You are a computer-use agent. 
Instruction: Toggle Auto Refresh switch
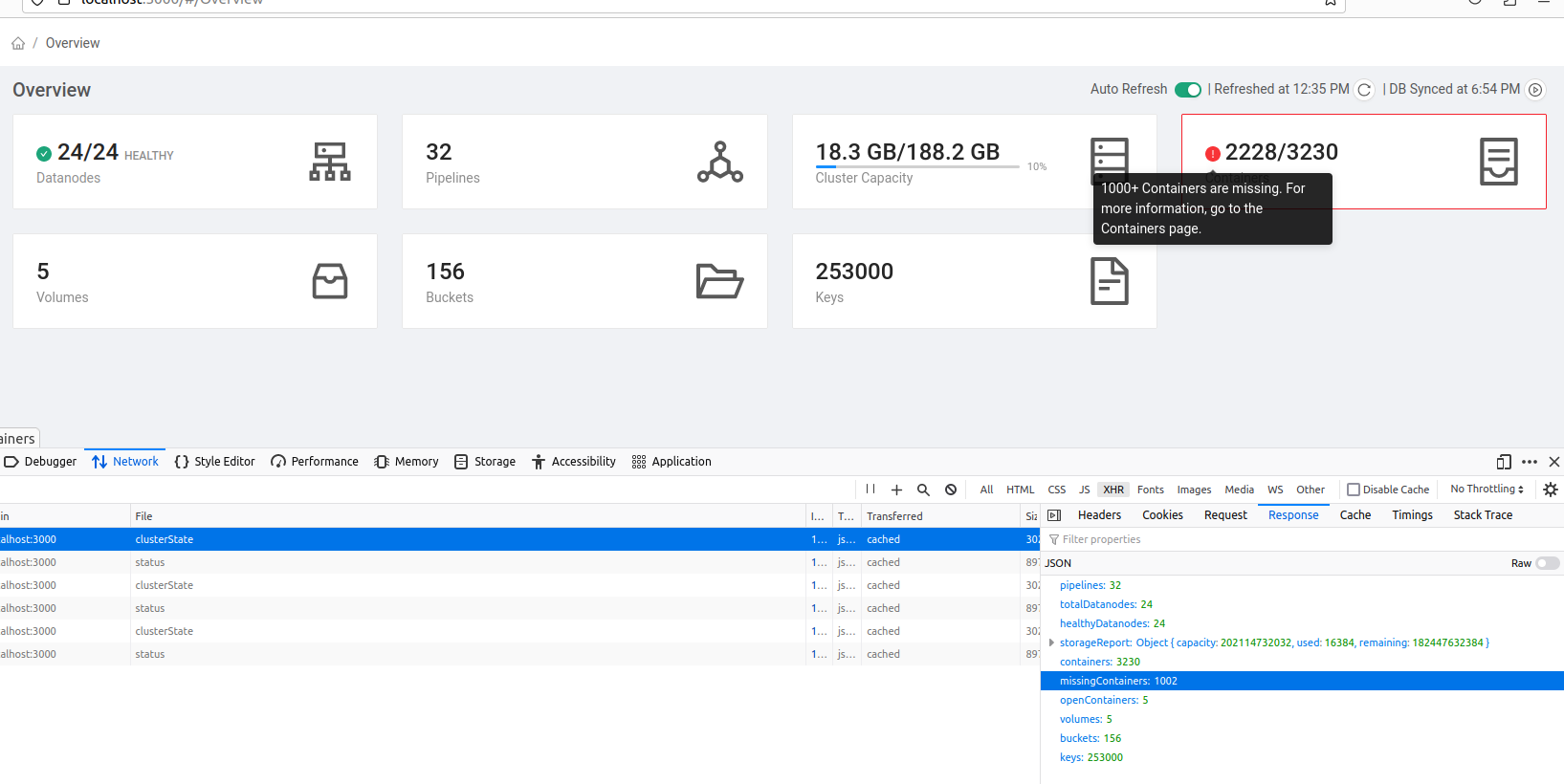(1188, 90)
